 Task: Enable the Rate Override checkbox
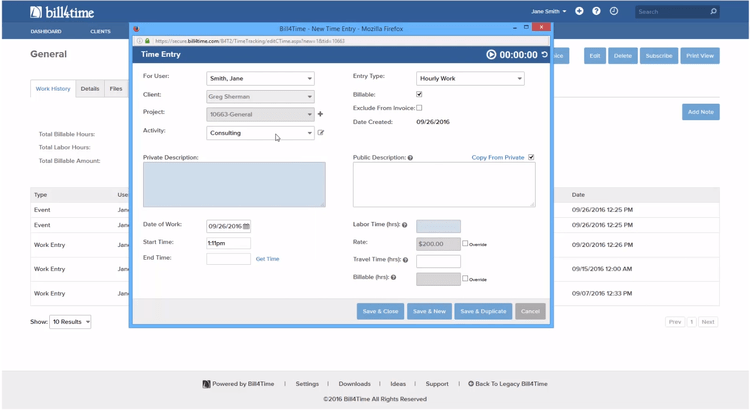(466, 243)
